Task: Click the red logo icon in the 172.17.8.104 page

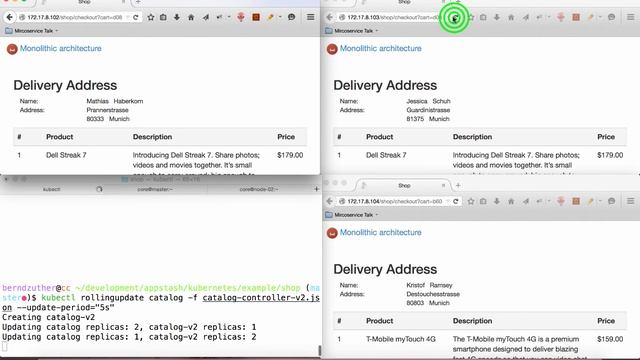Action: 332,233
